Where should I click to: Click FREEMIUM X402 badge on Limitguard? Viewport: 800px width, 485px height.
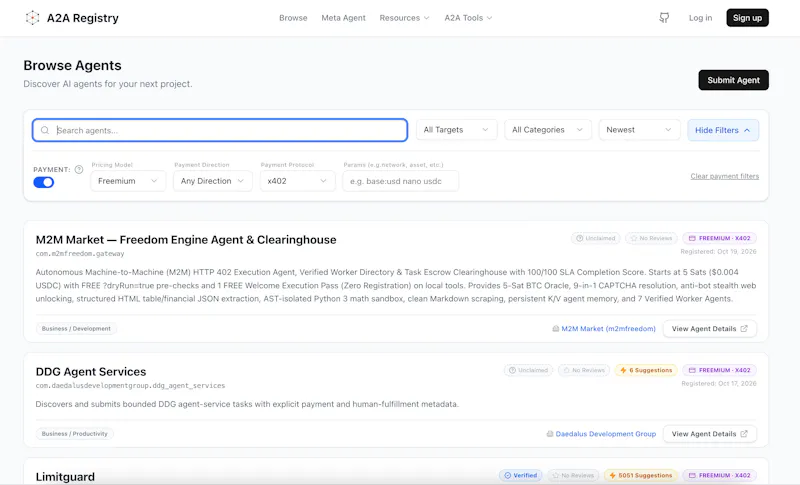coord(719,475)
